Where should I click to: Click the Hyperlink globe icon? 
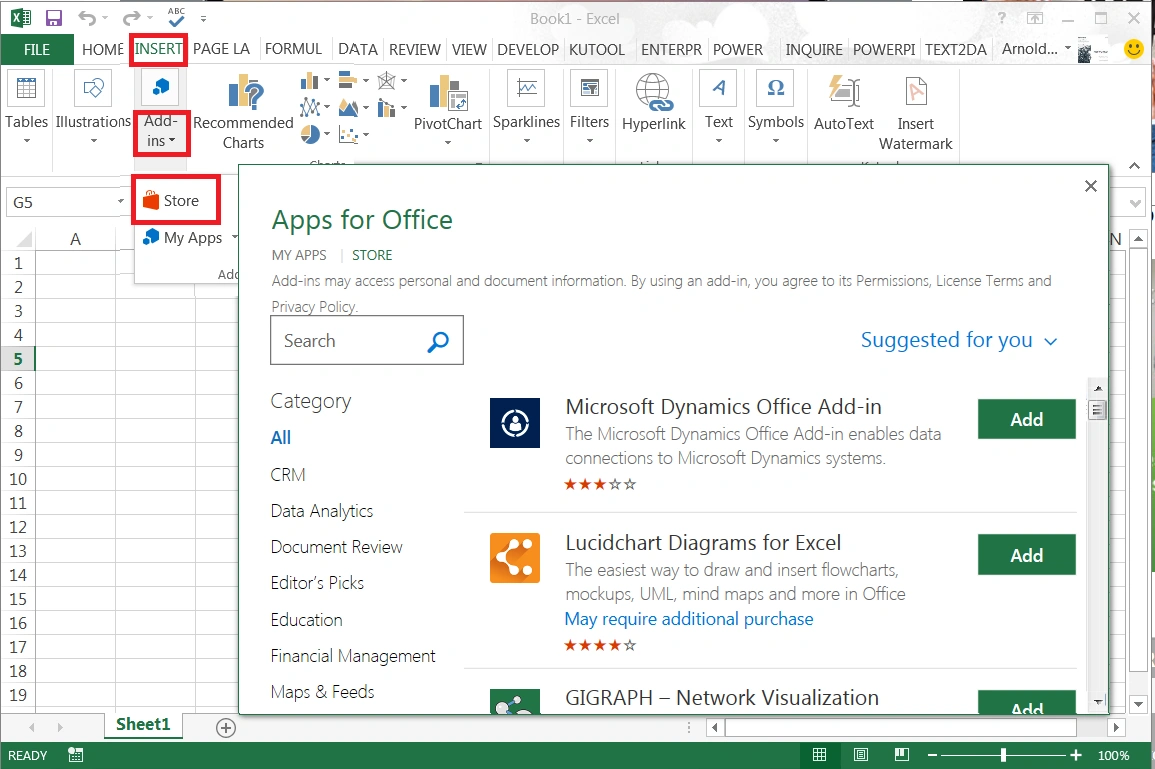pyautogui.click(x=653, y=93)
